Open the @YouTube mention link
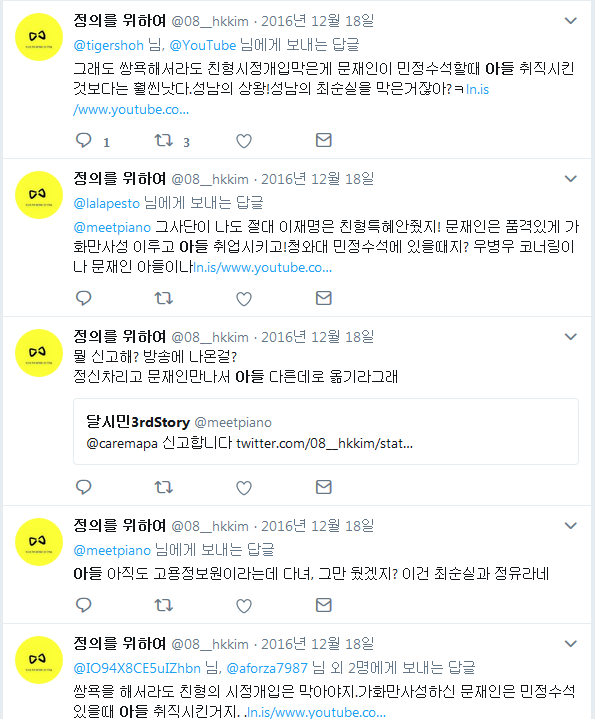Image resolution: width=595 pixels, height=719 pixels. coord(203,45)
